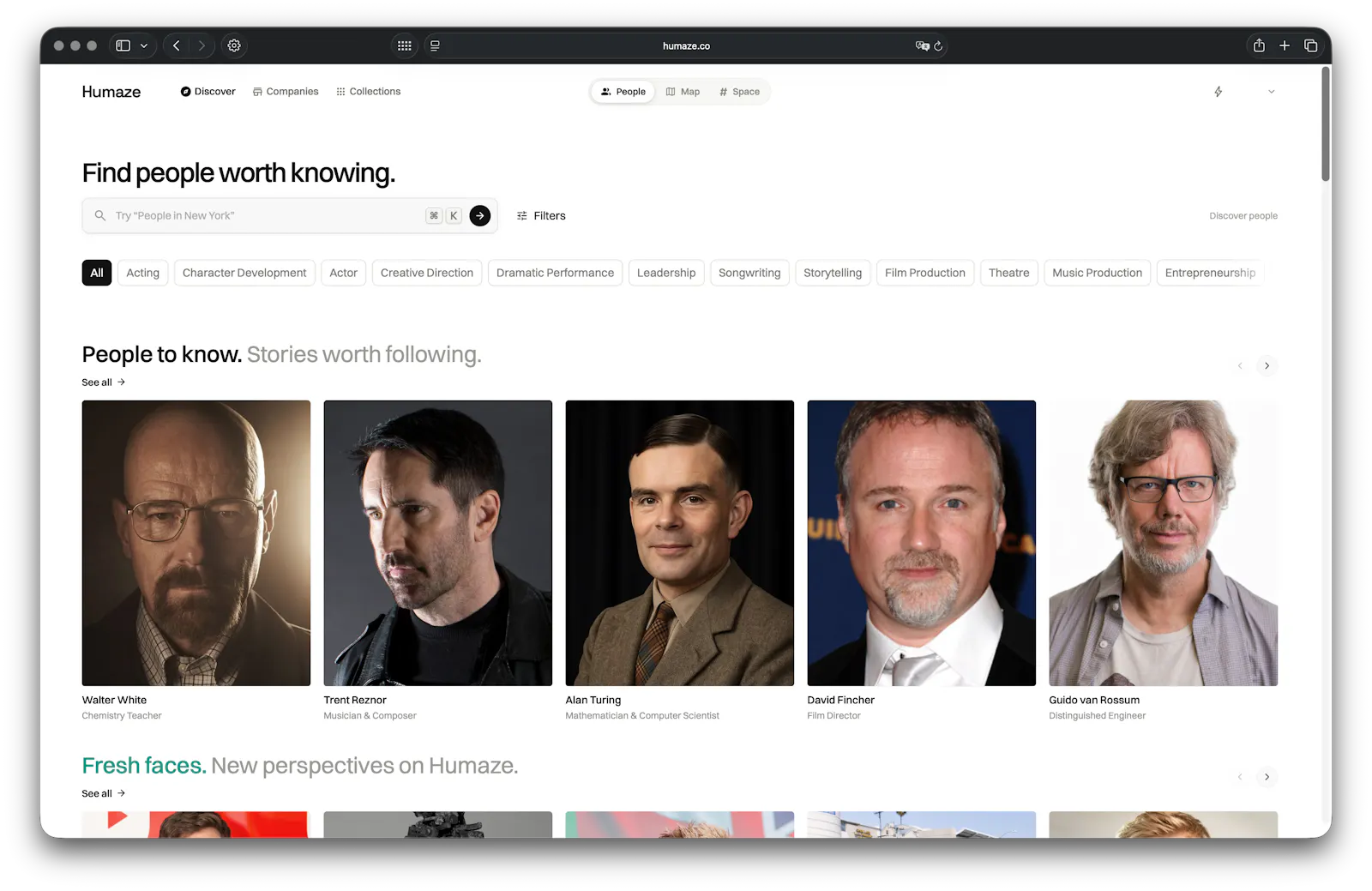
Task: Open a new tab with the plus icon
Action: 1285,45
